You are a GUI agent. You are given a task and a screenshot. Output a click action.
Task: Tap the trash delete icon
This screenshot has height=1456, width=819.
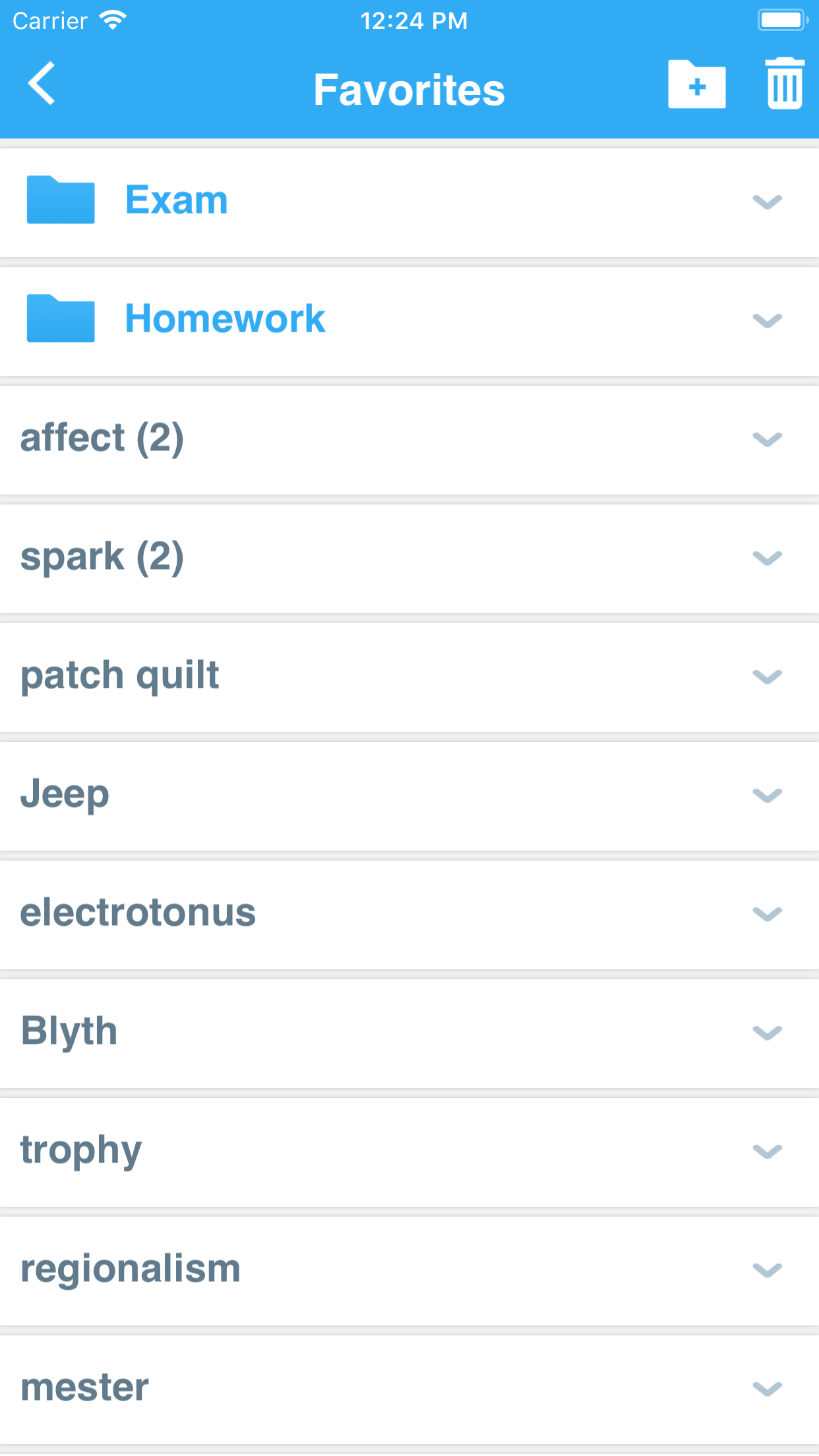tap(784, 84)
